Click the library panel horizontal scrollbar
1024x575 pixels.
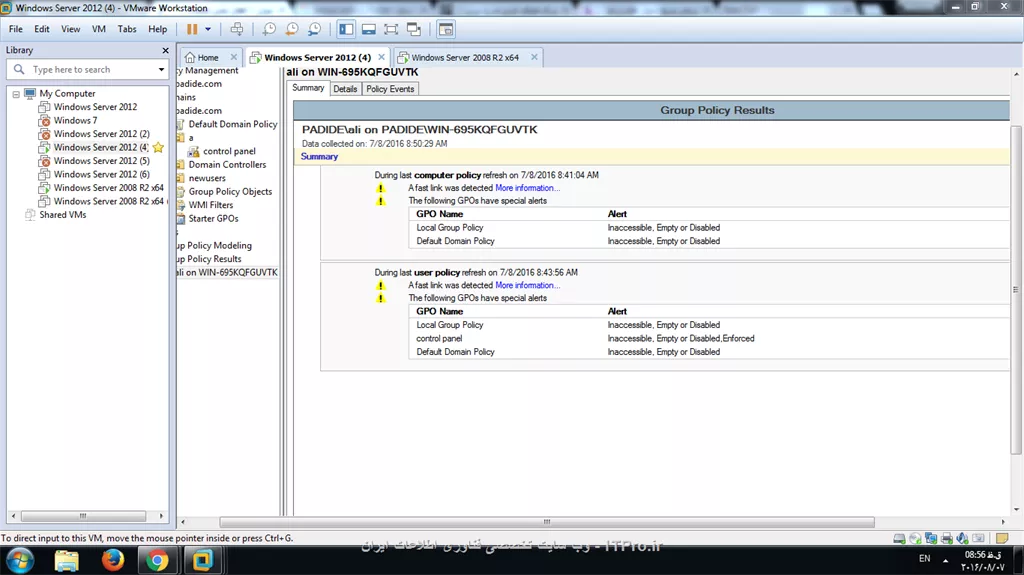pyautogui.click(x=84, y=516)
